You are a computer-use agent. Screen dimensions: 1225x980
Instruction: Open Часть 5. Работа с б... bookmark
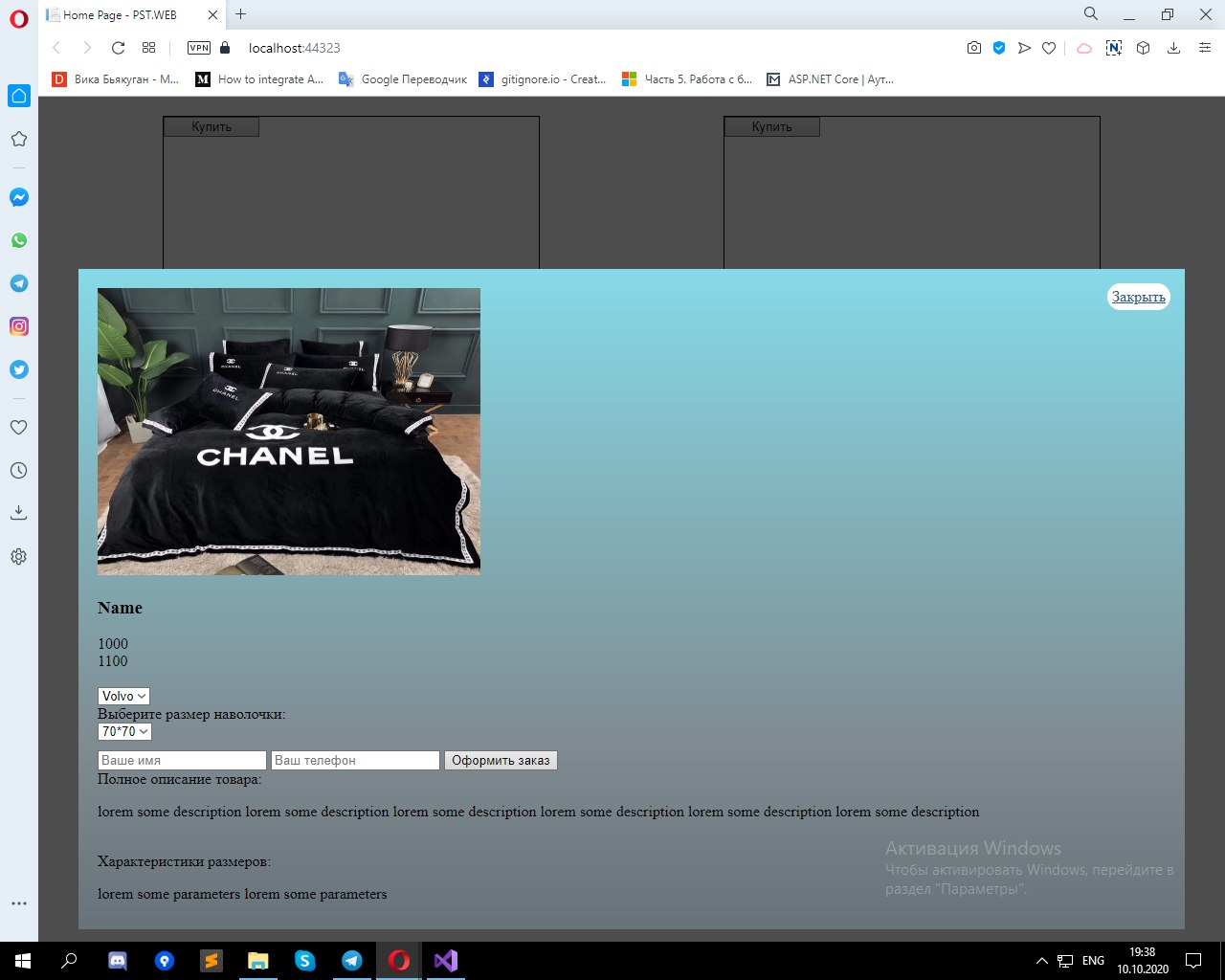pos(687,79)
